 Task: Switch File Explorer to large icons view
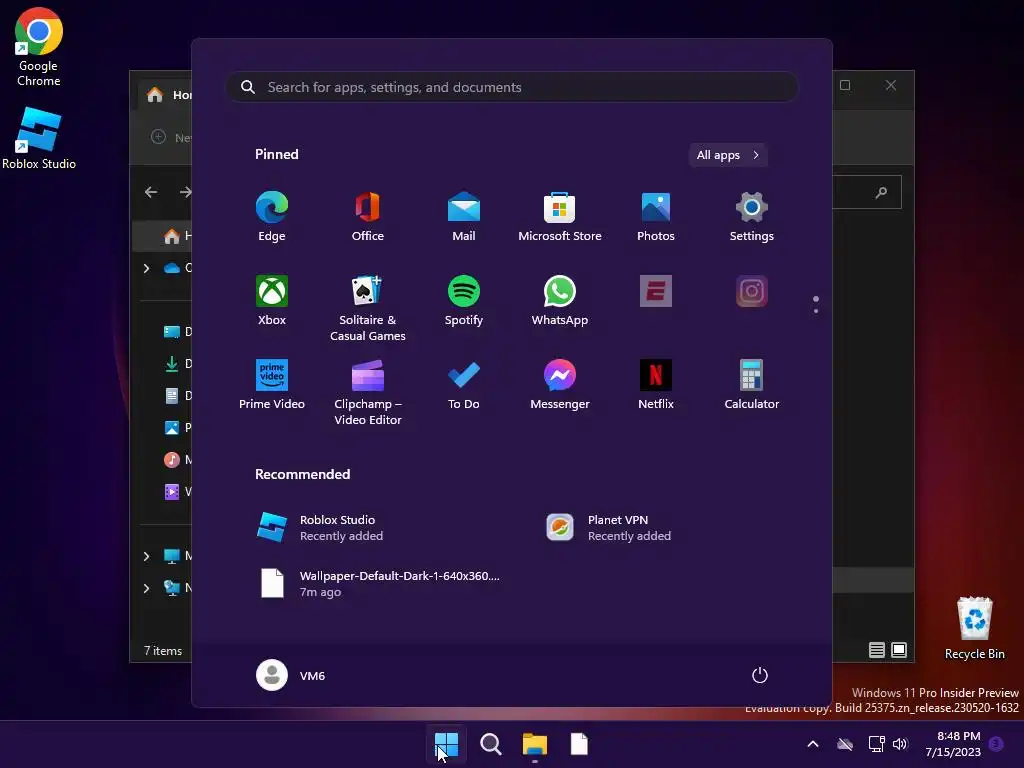coord(899,650)
